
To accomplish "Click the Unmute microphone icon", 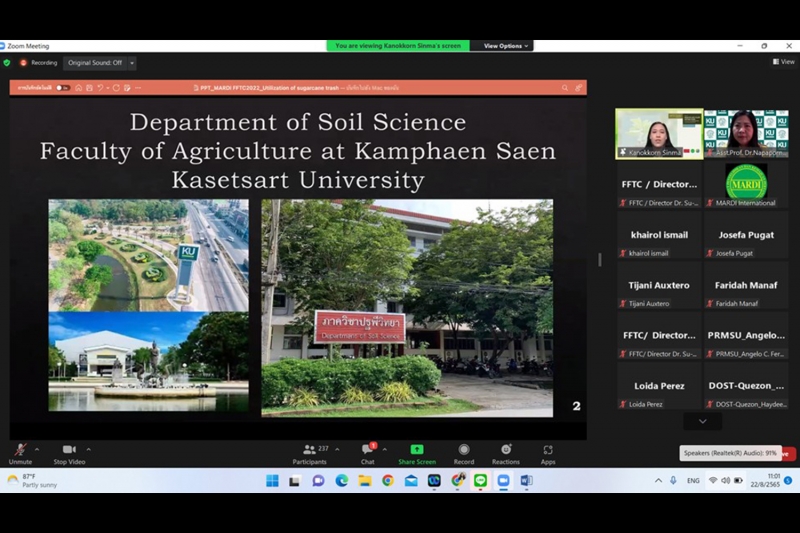I will click(20, 450).
